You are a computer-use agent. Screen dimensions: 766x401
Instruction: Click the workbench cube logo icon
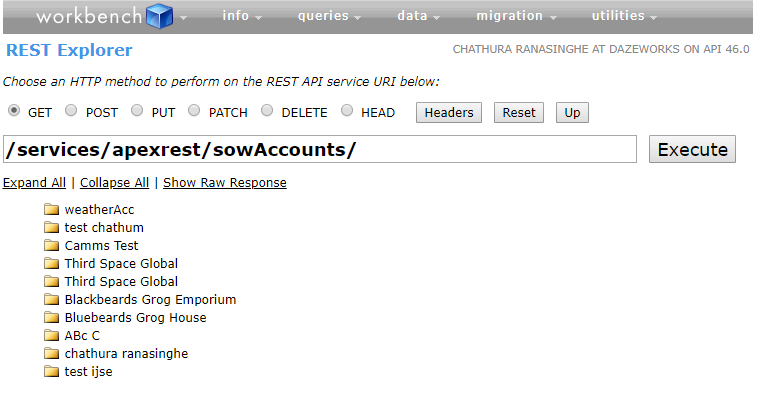[x=160, y=16]
